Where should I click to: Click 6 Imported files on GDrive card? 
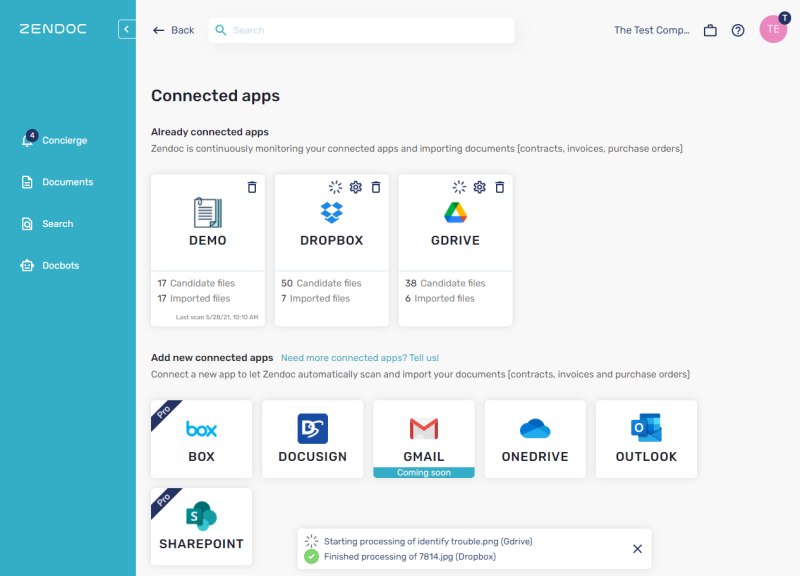coord(439,298)
